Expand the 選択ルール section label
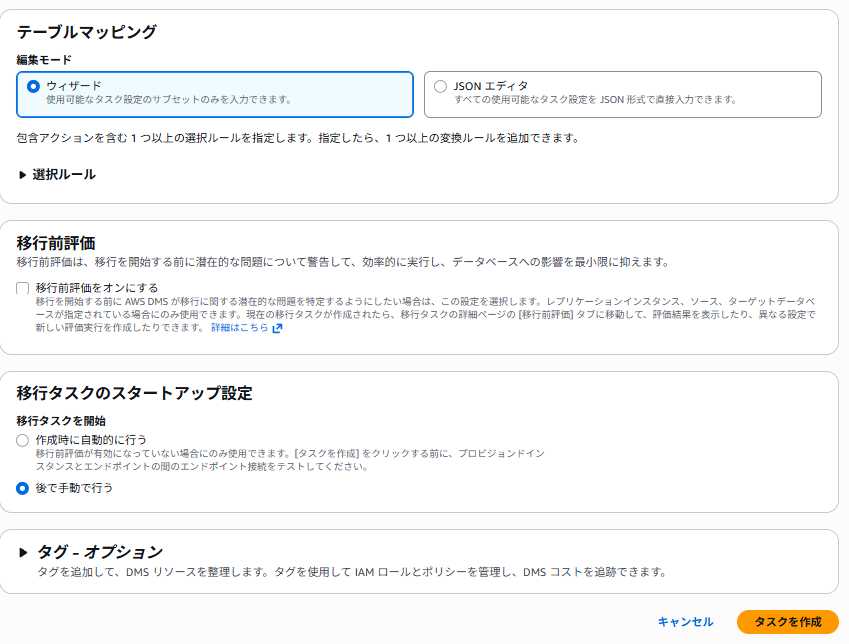849x644 pixels. pos(64,175)
